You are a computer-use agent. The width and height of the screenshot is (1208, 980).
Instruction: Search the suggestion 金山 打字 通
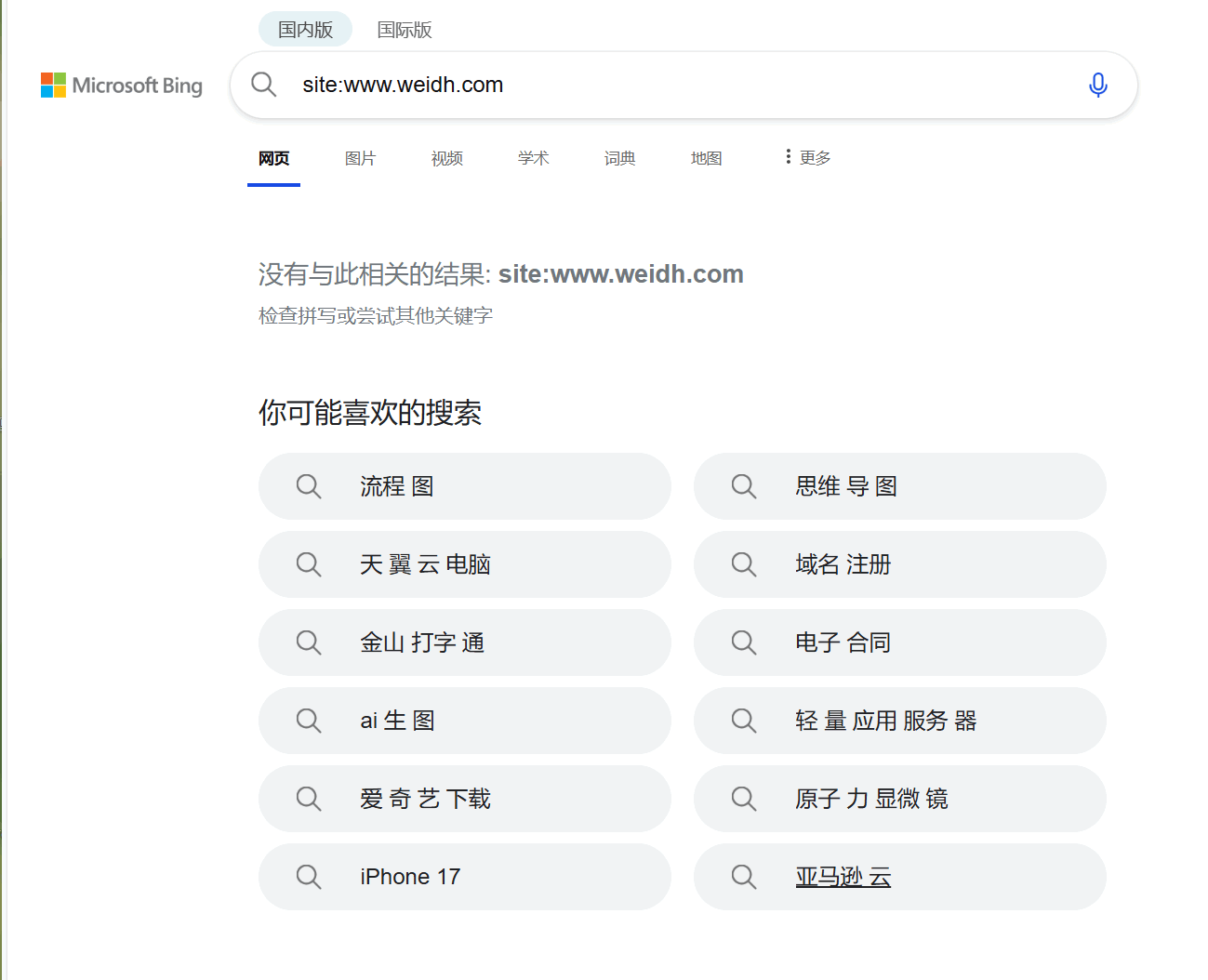click(x=465, y=642)
